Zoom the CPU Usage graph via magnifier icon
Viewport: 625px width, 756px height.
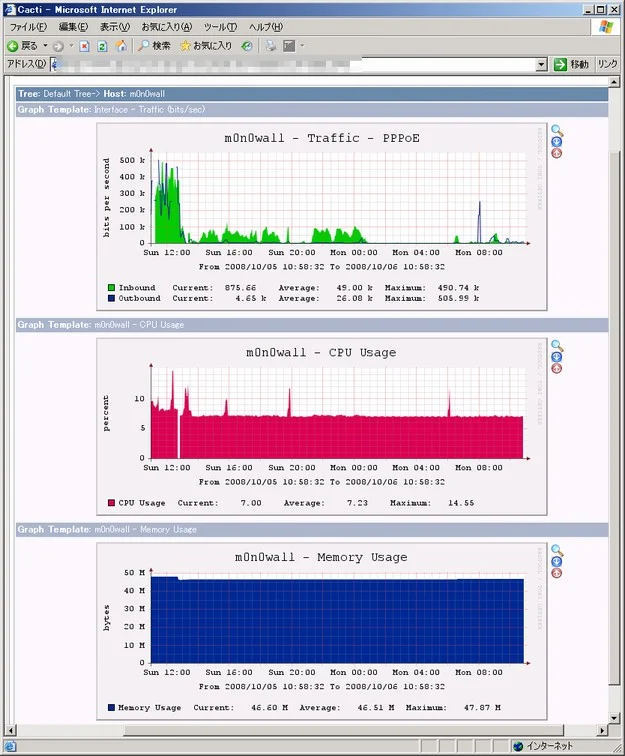point(557,346)
